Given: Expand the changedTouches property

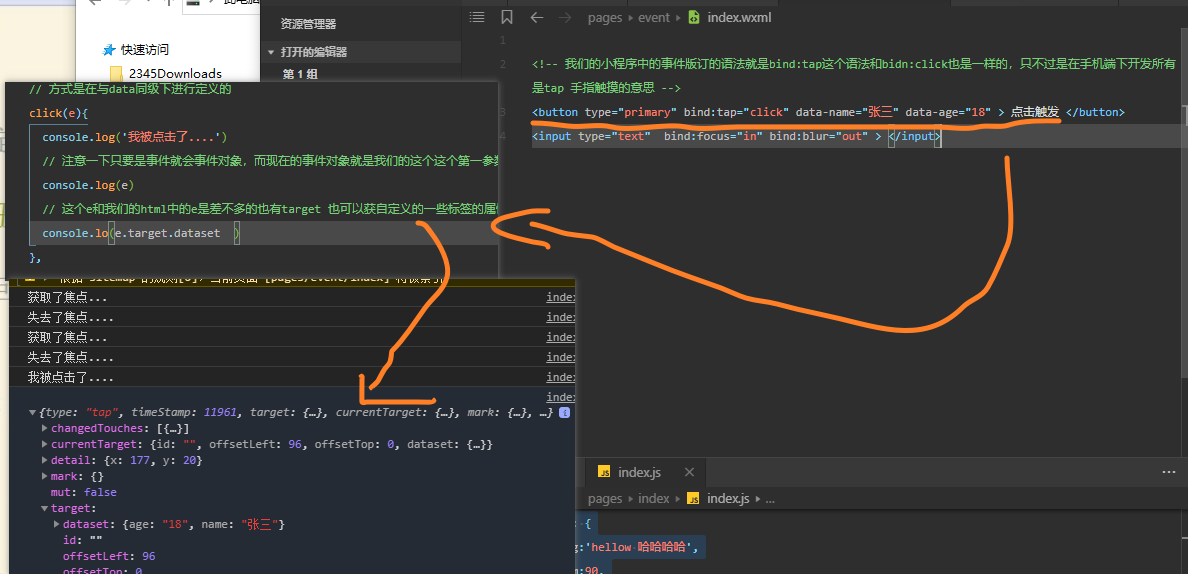Looking at the screenshot, I should pos(45,428).
